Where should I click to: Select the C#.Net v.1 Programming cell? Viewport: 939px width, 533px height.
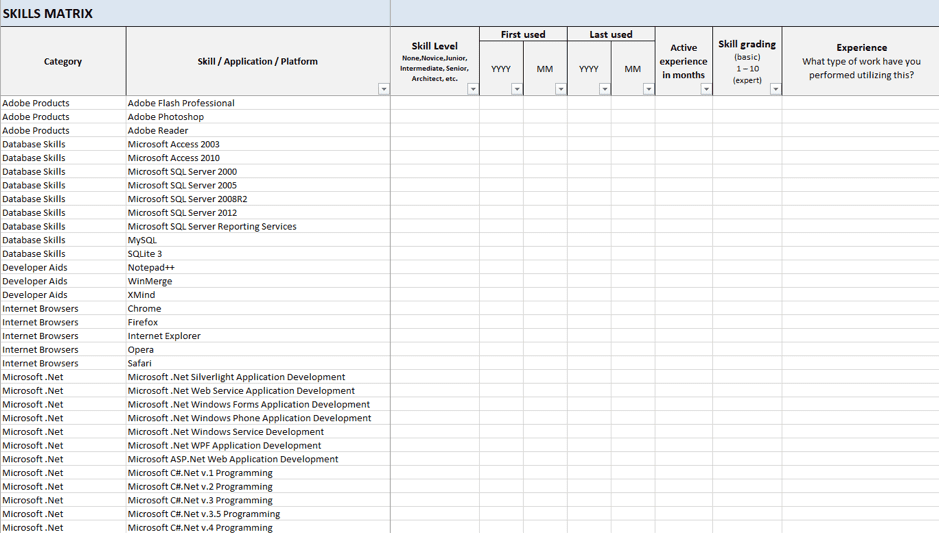[258, 473]
